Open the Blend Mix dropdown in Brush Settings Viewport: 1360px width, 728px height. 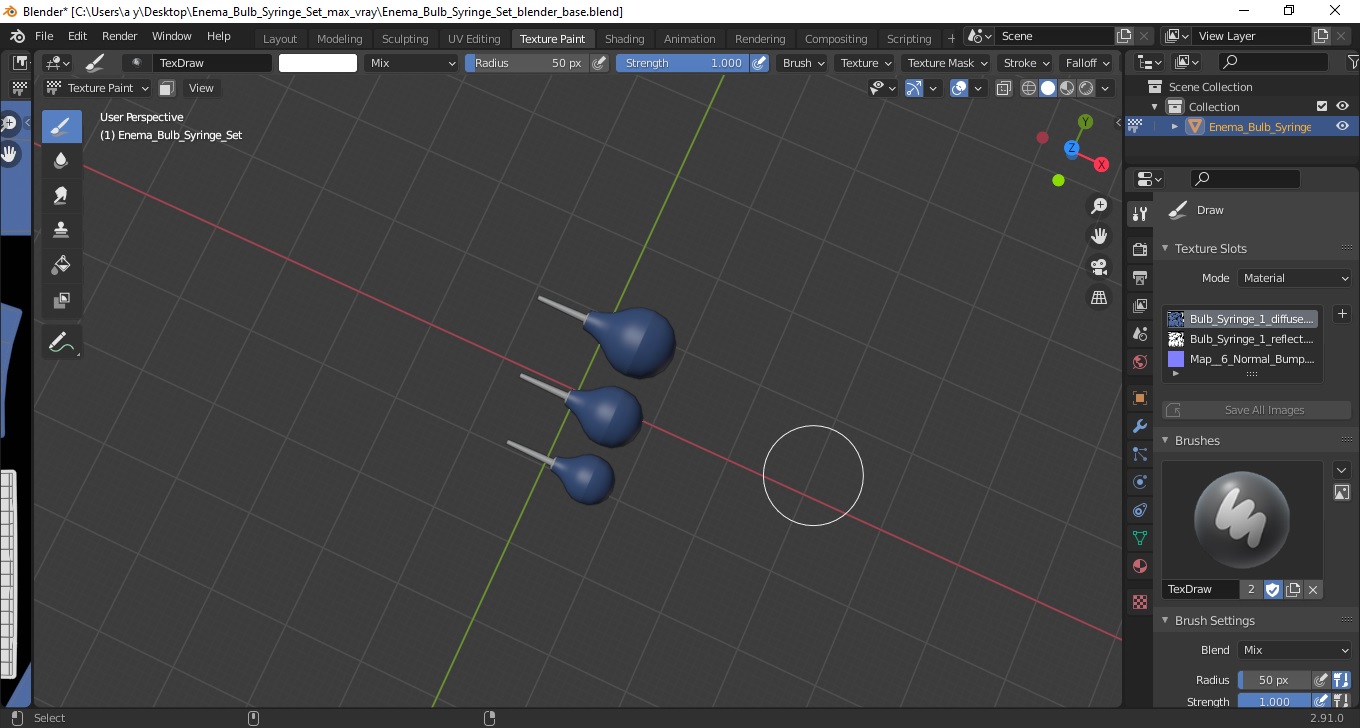1294,650
